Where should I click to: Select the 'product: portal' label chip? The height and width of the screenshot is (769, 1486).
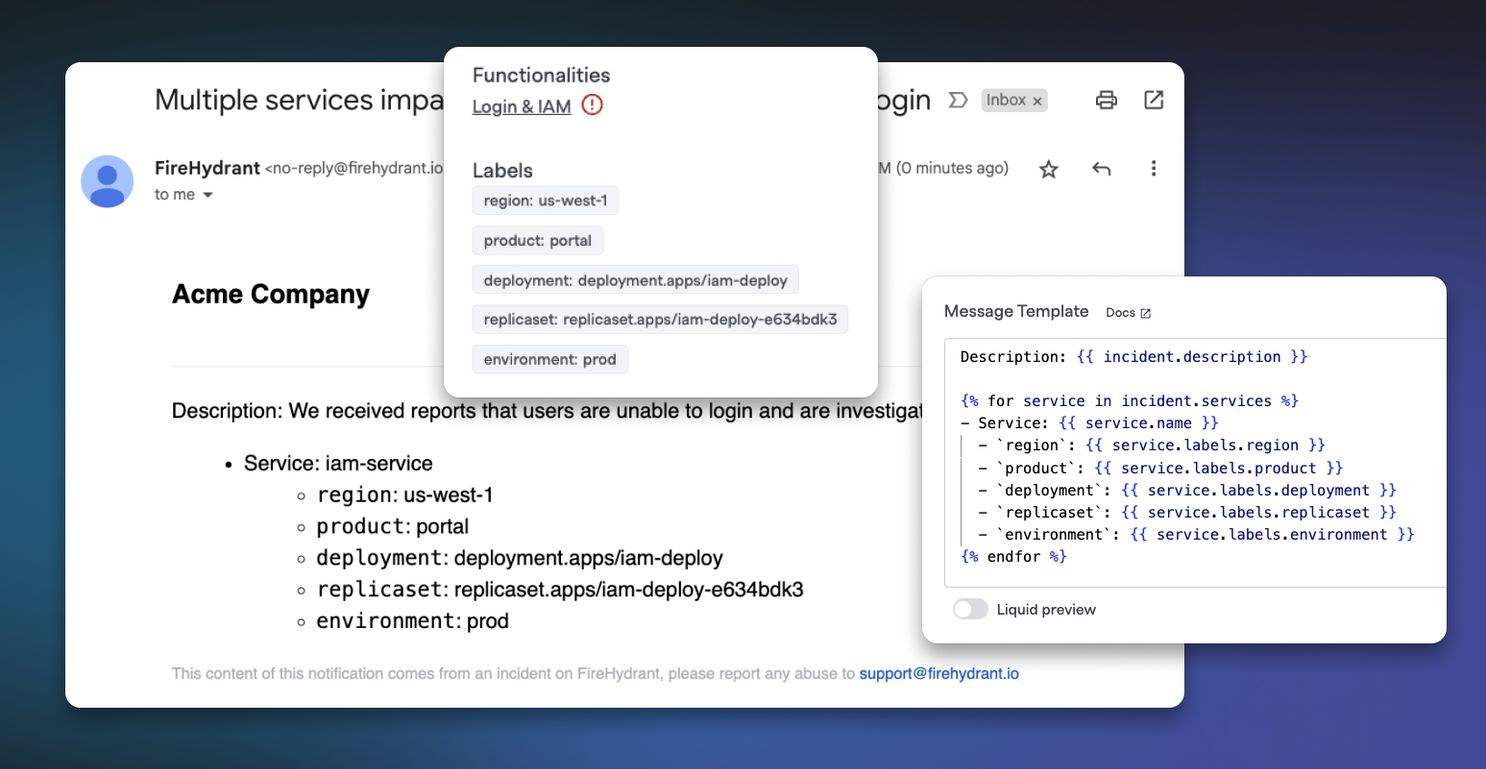tap(537, 240)
